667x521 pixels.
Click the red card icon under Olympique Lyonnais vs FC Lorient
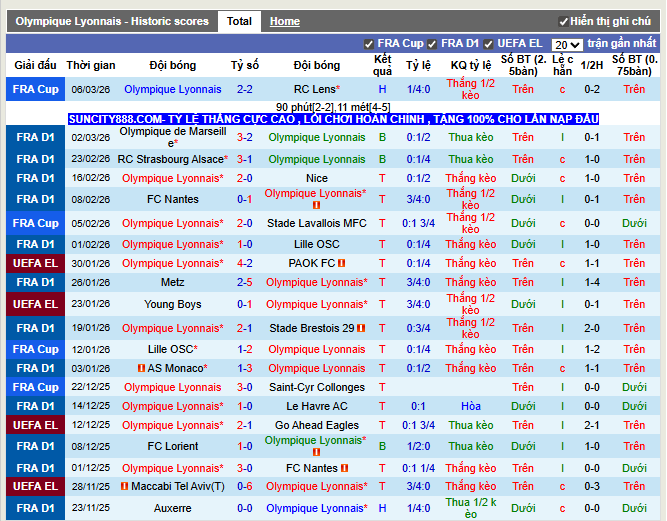(317, 453)
